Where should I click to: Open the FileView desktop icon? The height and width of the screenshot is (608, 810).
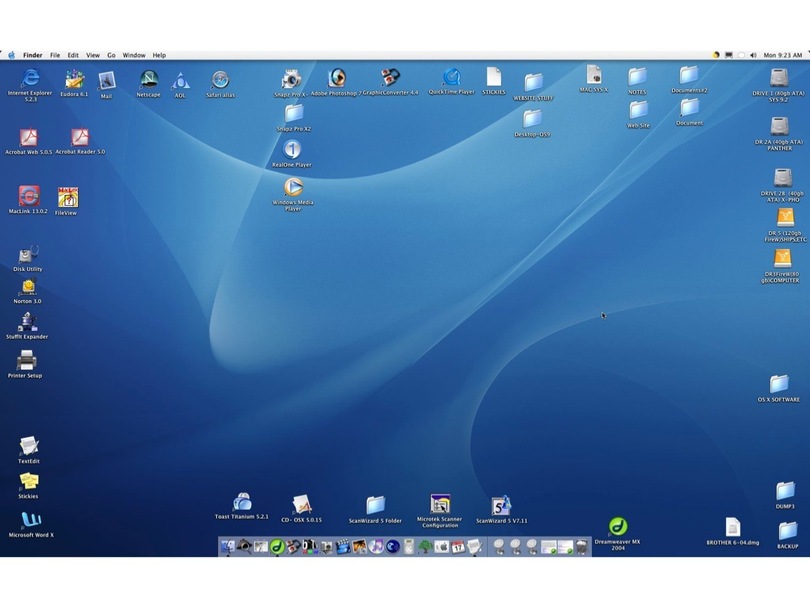click(67, 197)
